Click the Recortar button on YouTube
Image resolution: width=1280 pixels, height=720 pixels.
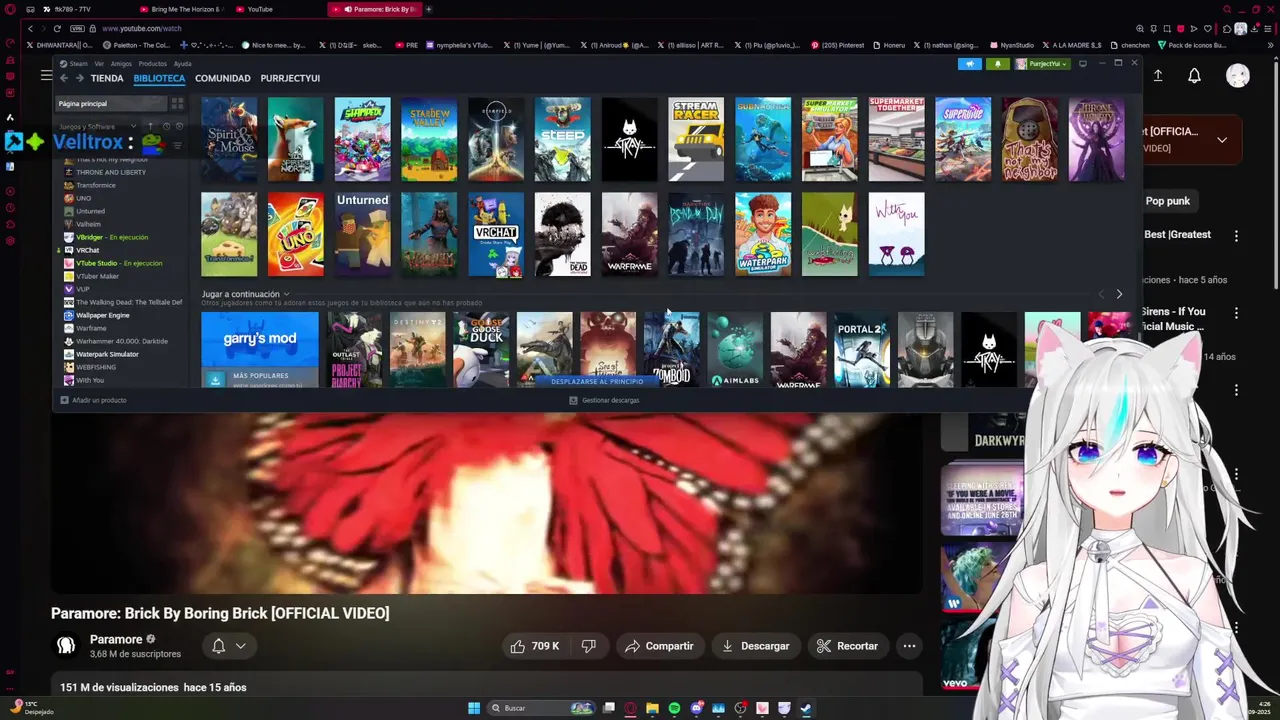point(847,646)
